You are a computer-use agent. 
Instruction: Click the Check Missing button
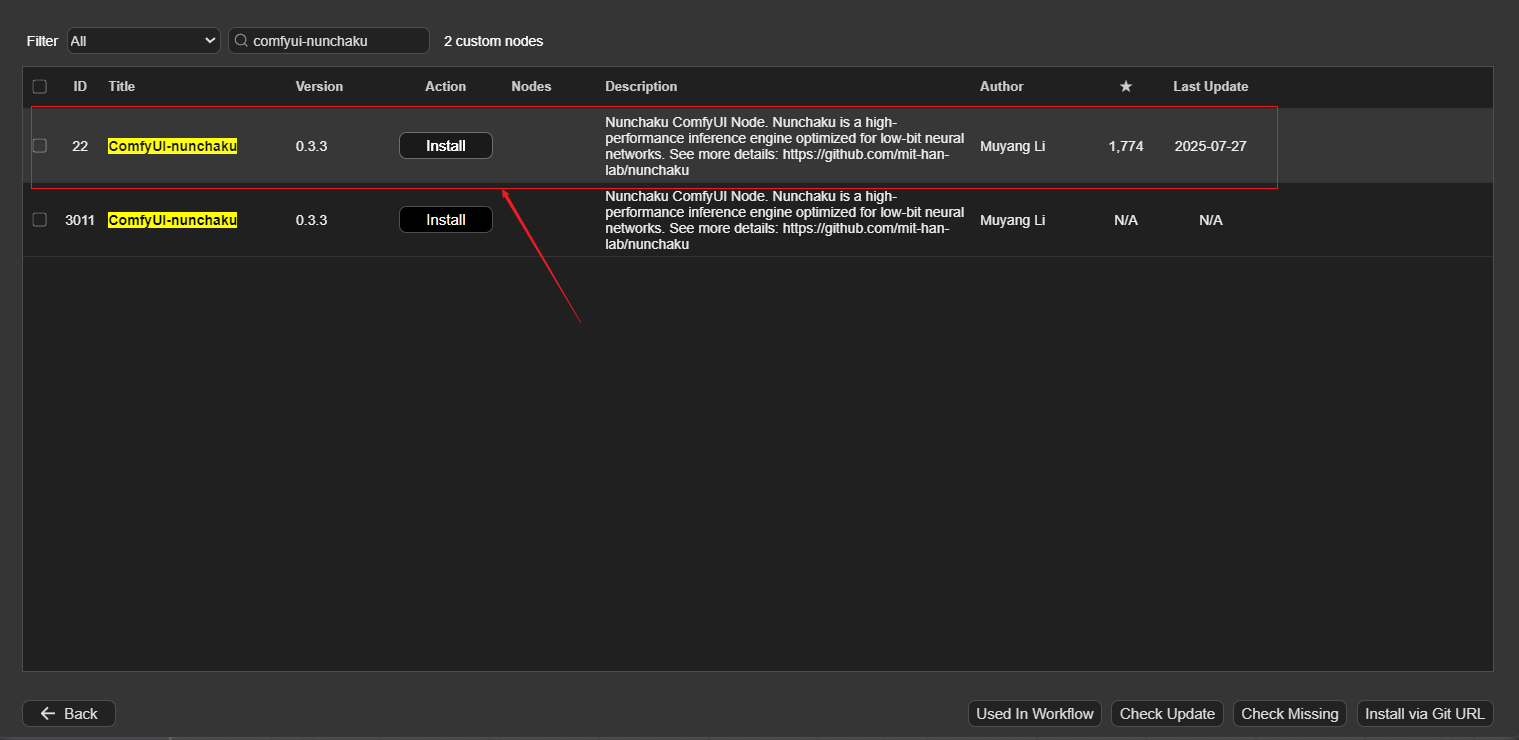tap(1289, 713)
